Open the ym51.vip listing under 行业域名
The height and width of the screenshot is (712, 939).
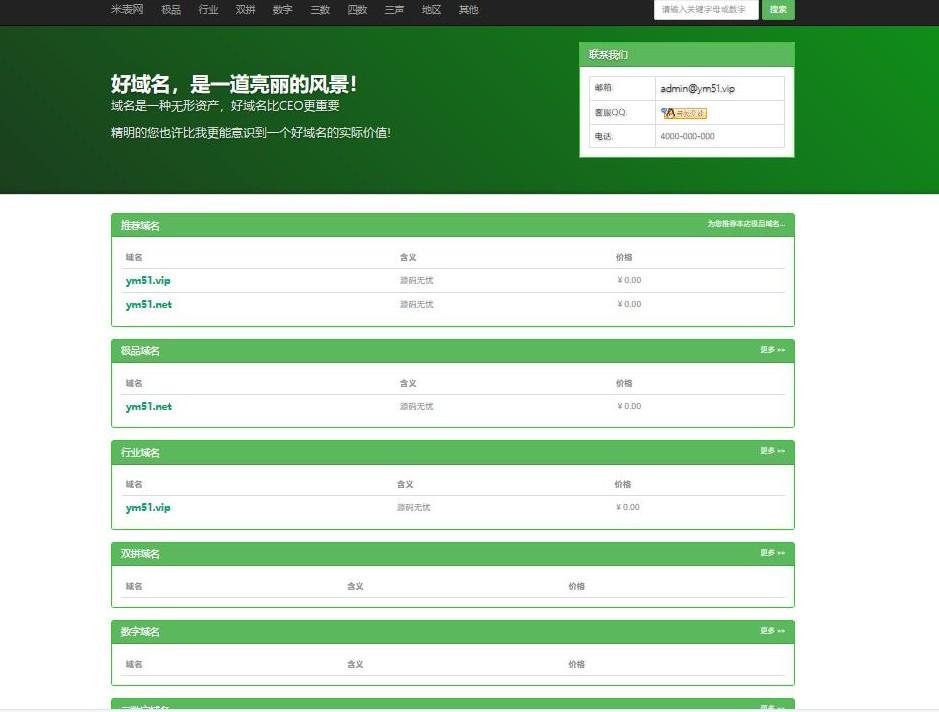coord(146,507)
